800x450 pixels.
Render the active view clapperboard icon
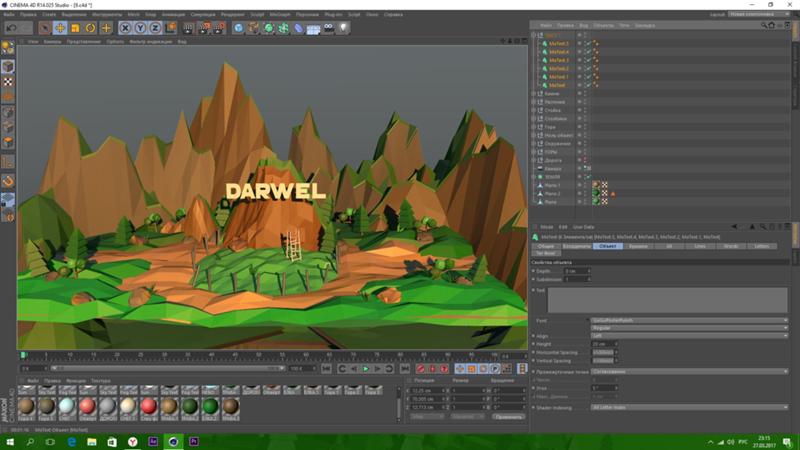click(188, 28)
